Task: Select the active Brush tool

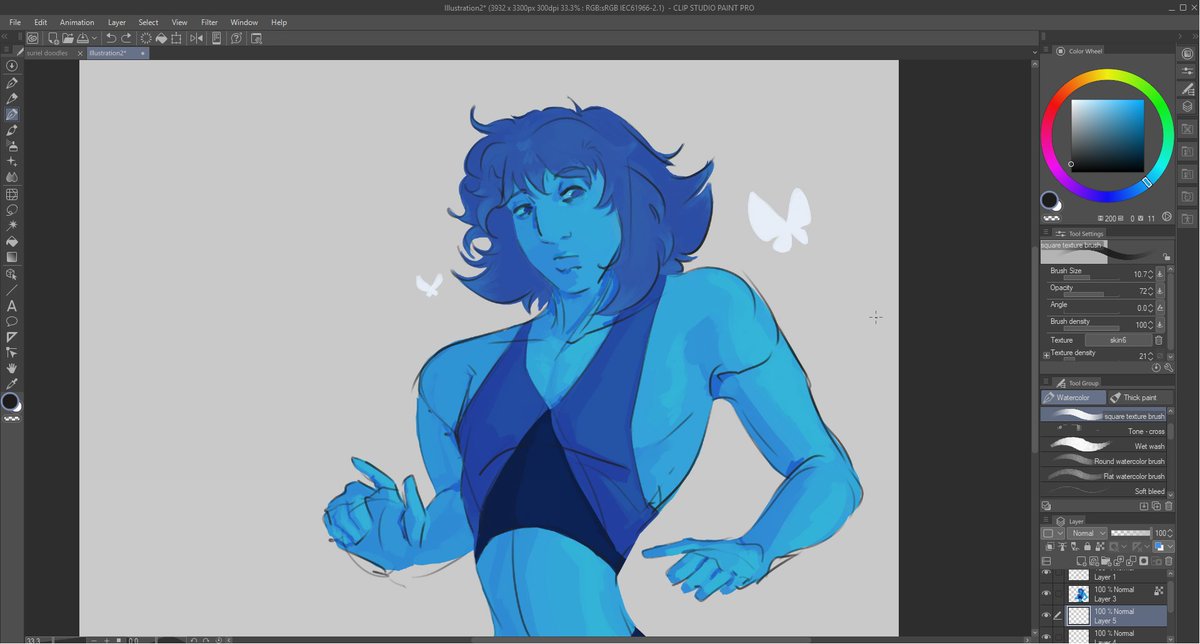Action: [12, 114]
